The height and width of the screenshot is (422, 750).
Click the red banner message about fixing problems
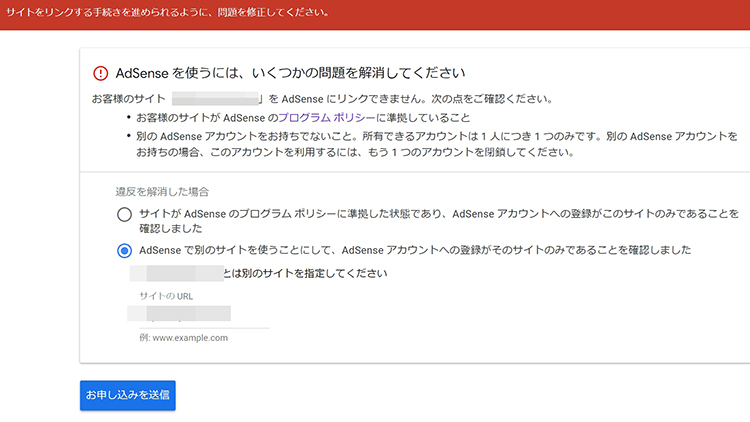point(168,12)
